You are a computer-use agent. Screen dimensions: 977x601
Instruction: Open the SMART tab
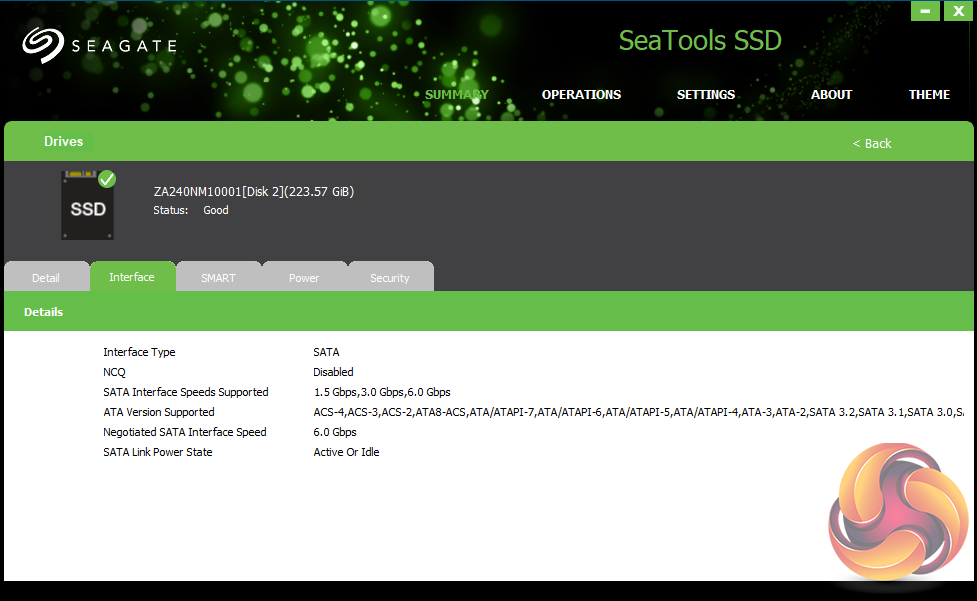[x=218, y=278]
